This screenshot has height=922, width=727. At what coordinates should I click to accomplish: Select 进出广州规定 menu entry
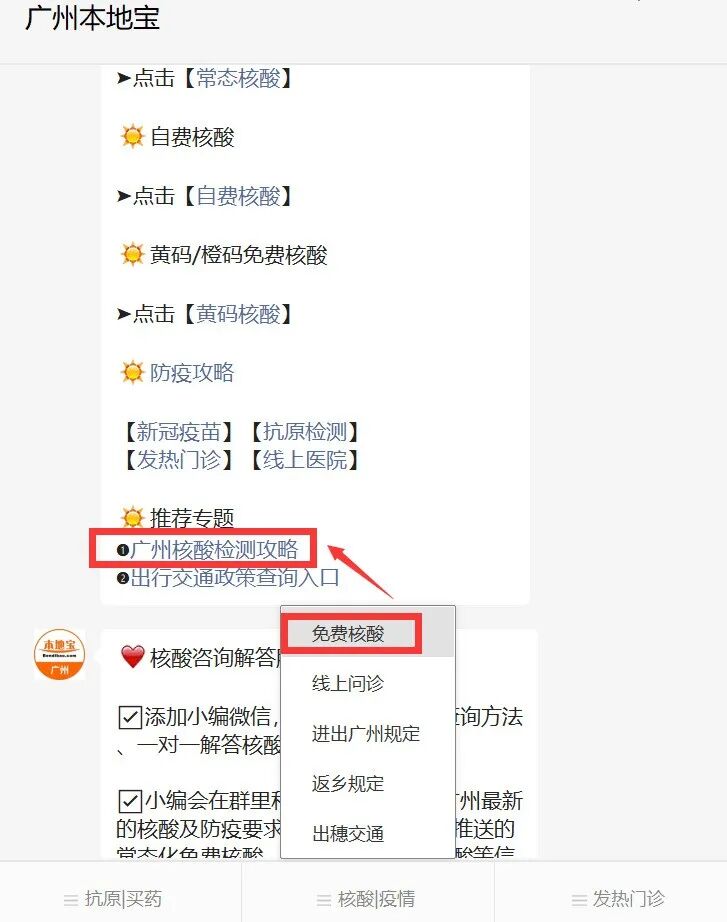pos(368,733)
